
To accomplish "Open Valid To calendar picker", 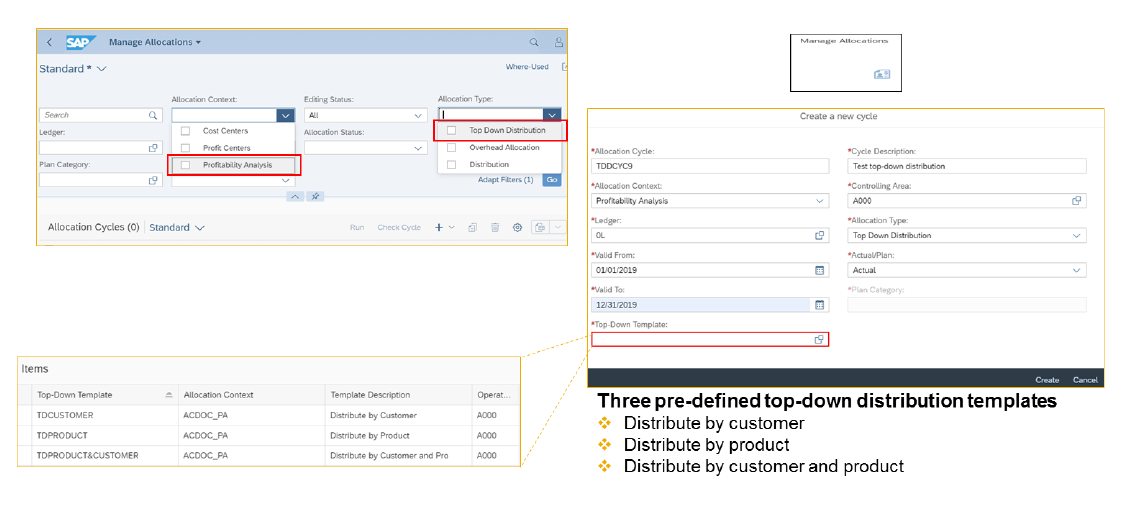I will [819, 305].
